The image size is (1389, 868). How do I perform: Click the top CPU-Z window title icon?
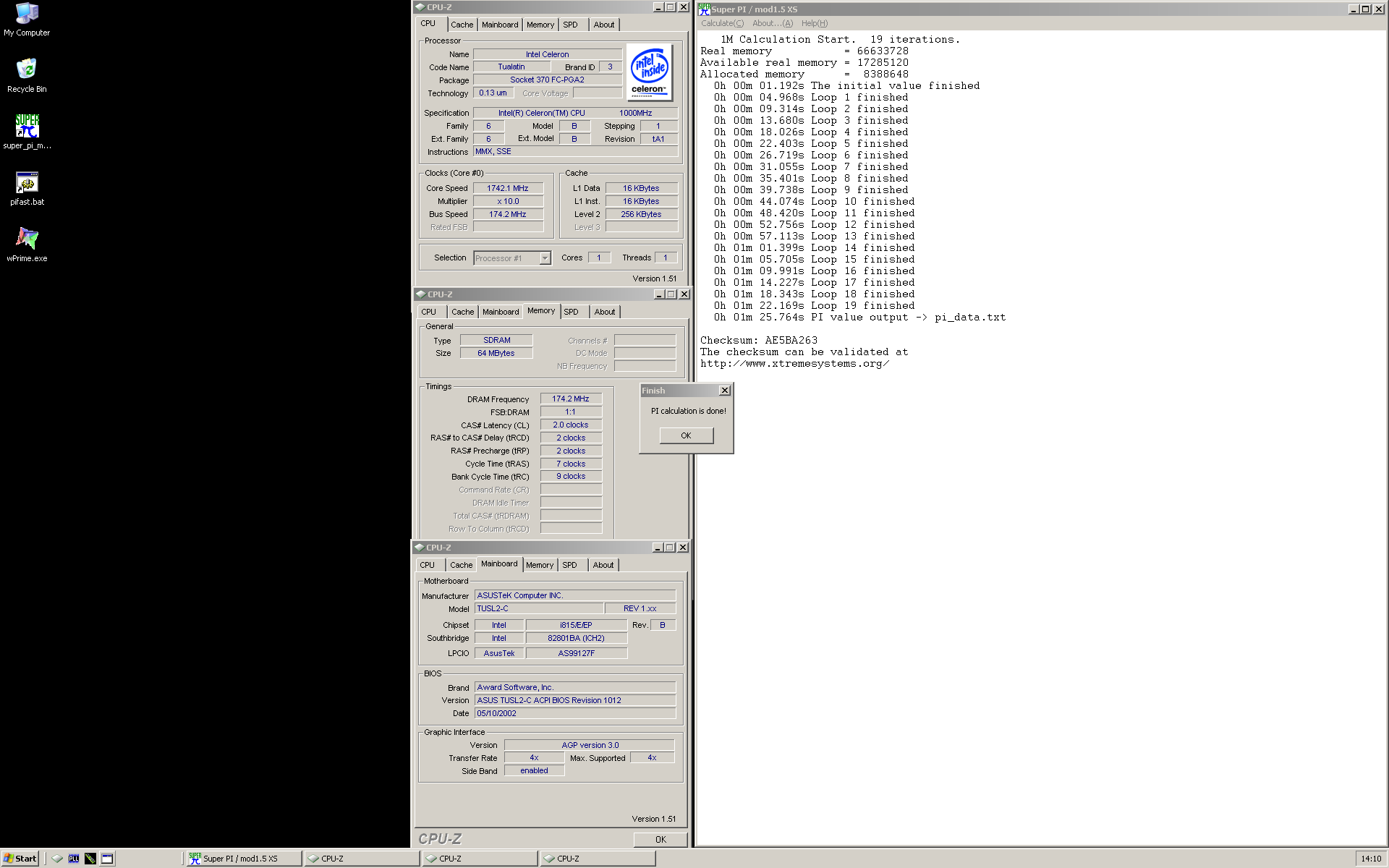click(x=420, y=7)
